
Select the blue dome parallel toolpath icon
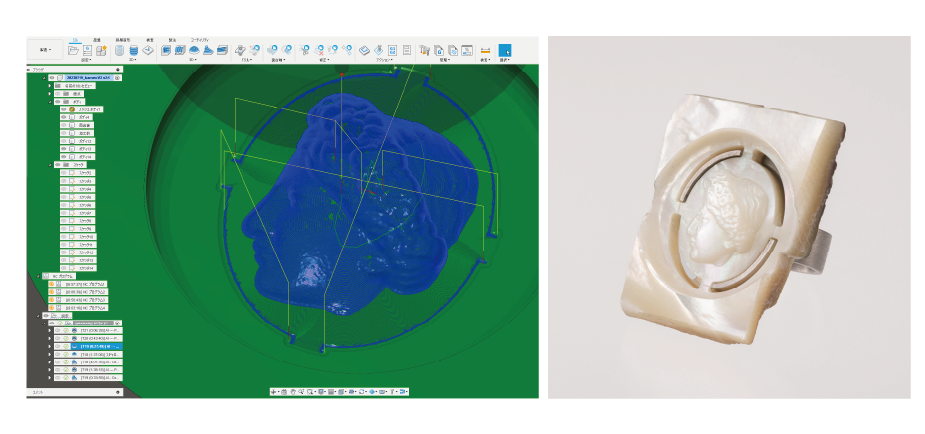[x=194, y=50]
